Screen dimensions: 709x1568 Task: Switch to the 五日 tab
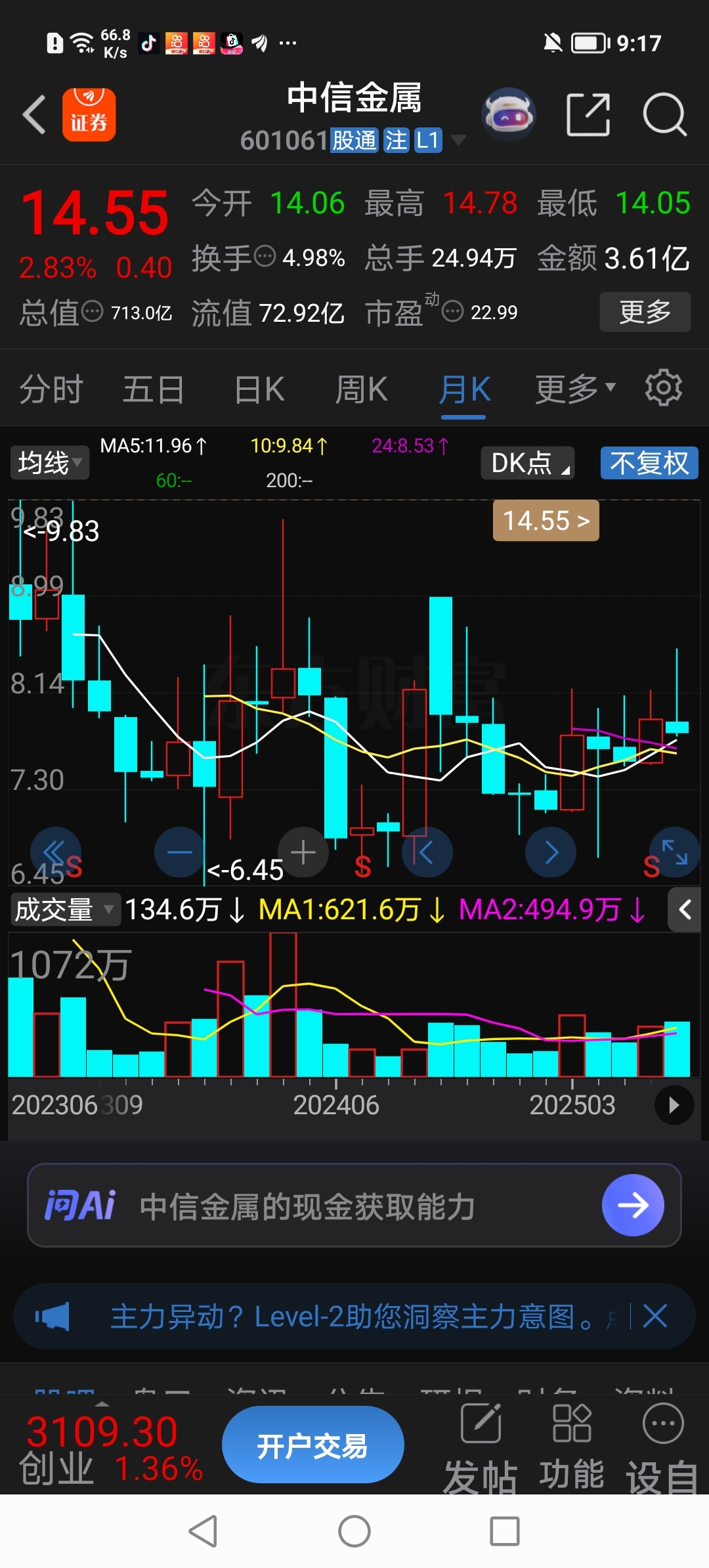point(154,389)
